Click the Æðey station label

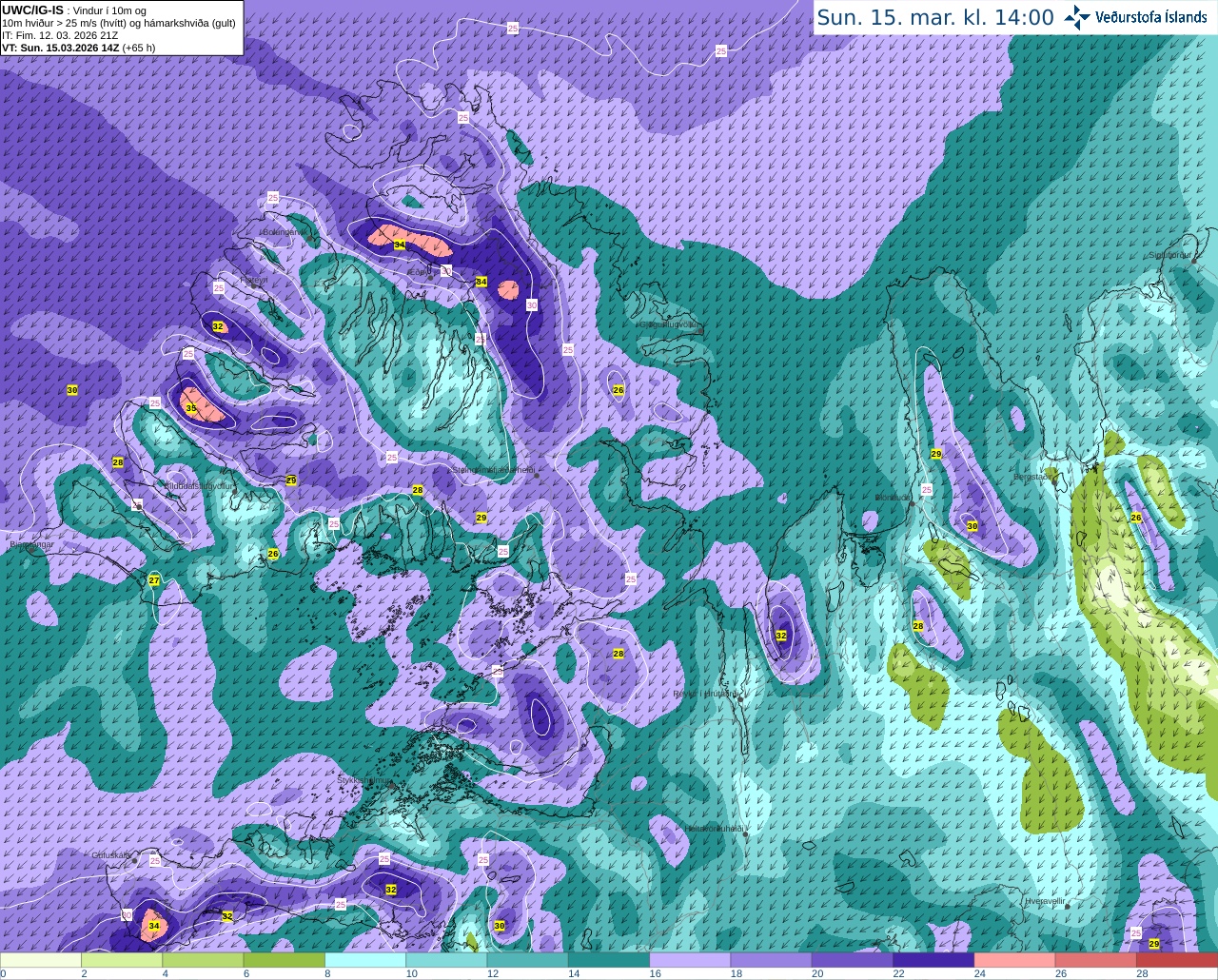point(419,272)
